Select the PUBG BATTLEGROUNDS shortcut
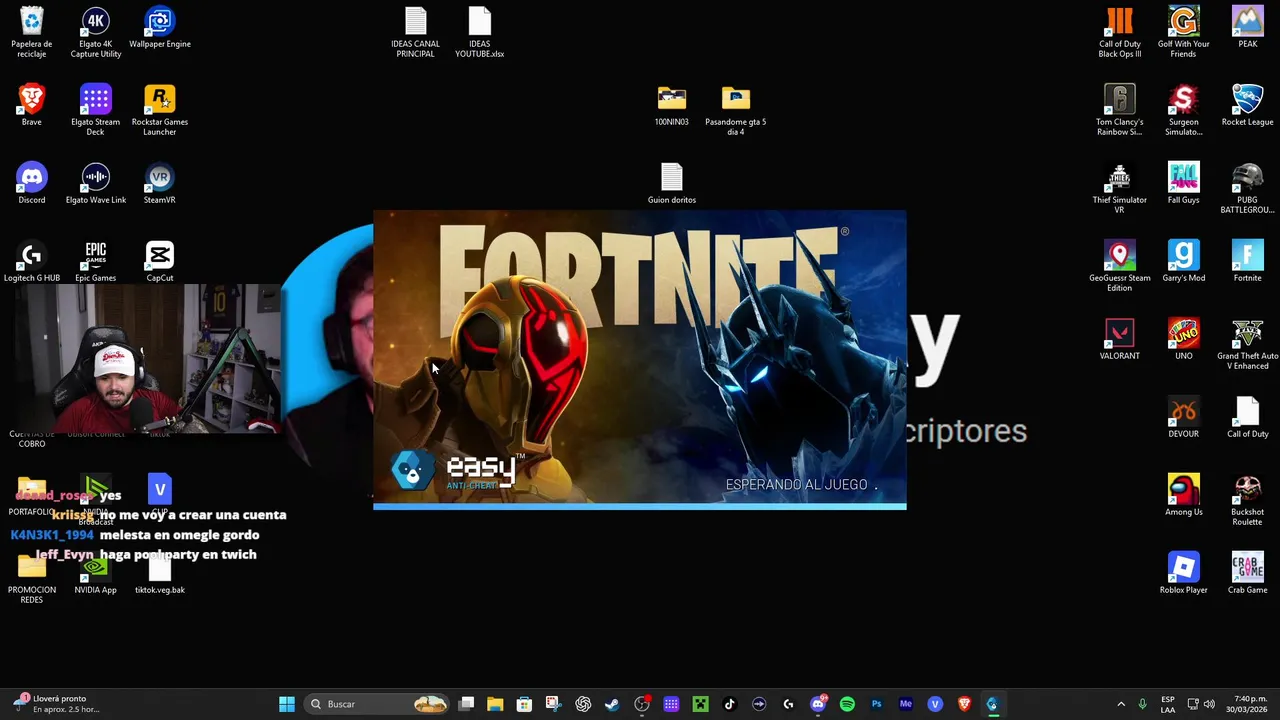1280x720 pixels. (1248, 187)
